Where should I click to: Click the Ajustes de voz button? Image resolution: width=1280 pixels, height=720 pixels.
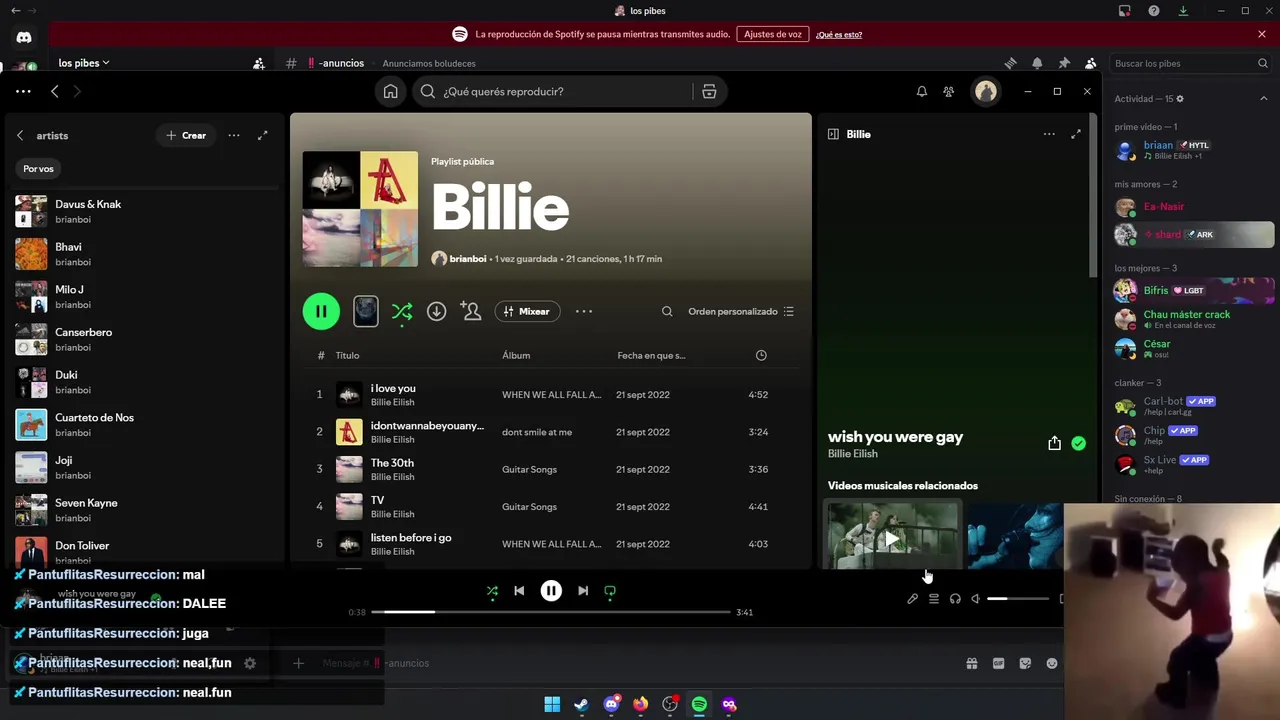tap(773, 34)
